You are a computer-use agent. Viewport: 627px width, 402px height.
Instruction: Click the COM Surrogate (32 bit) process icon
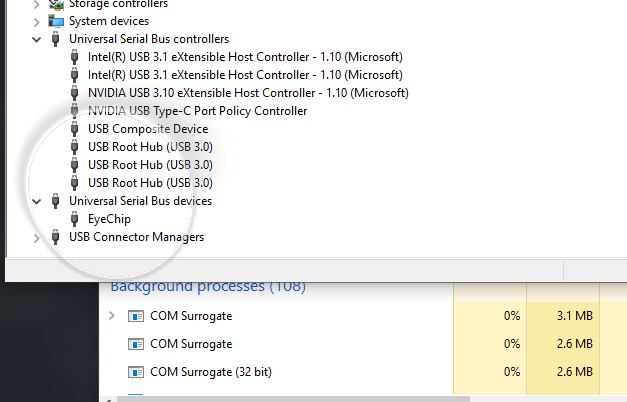click(136, 372)
